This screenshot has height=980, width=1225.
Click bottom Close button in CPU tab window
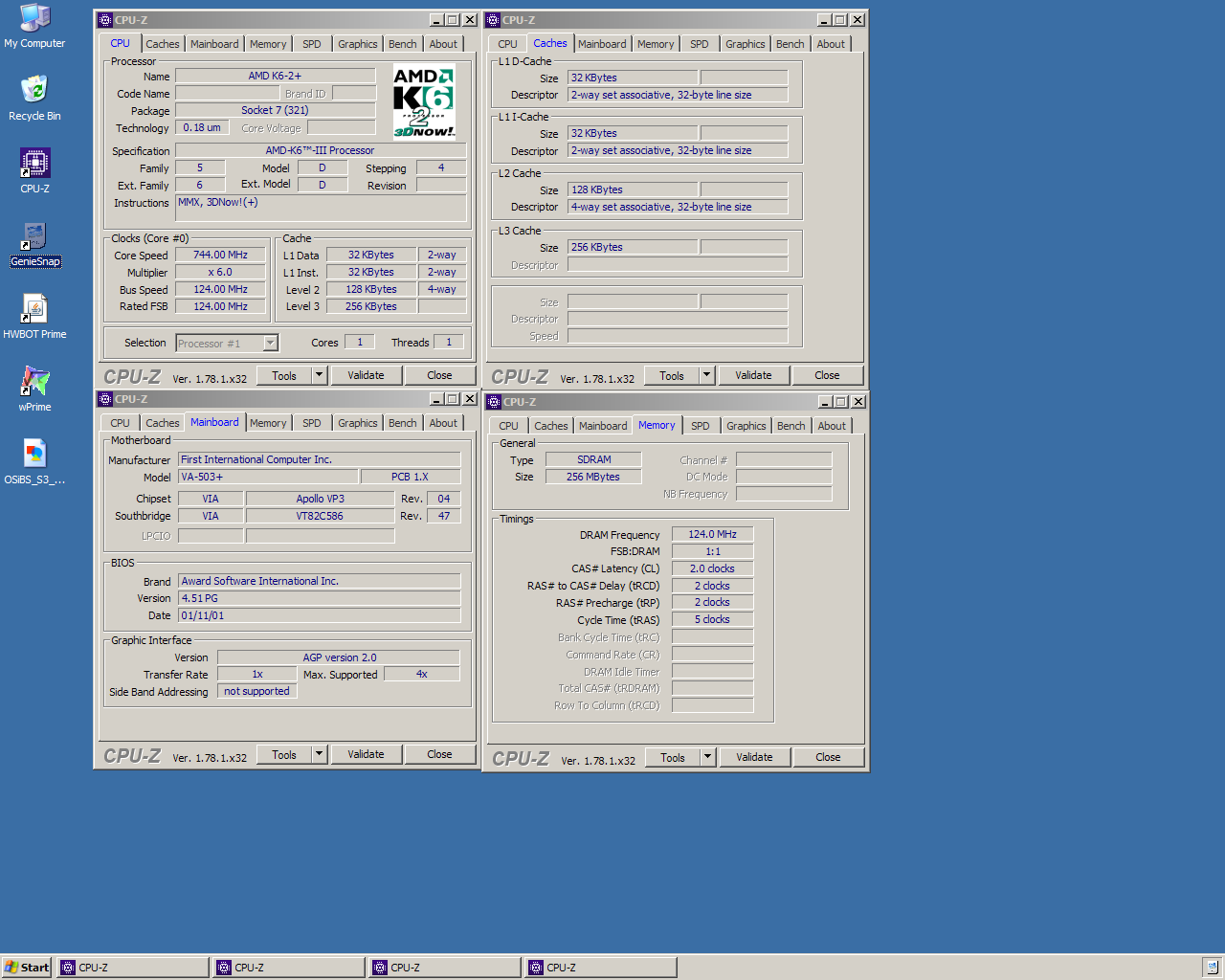(439, 375)
